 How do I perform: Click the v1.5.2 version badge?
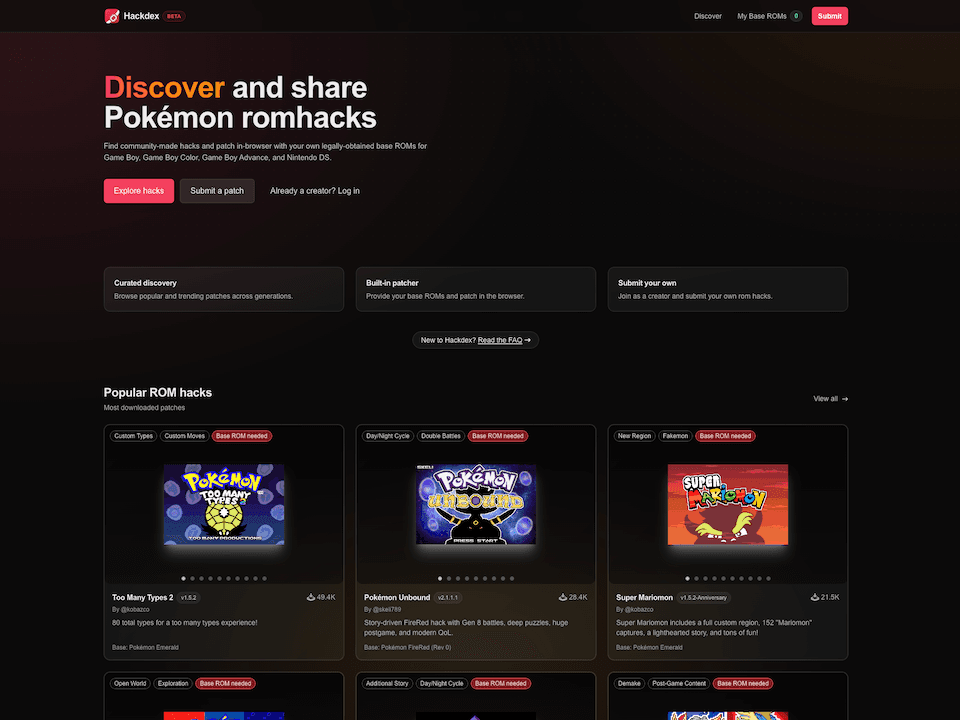pos(189,598)
